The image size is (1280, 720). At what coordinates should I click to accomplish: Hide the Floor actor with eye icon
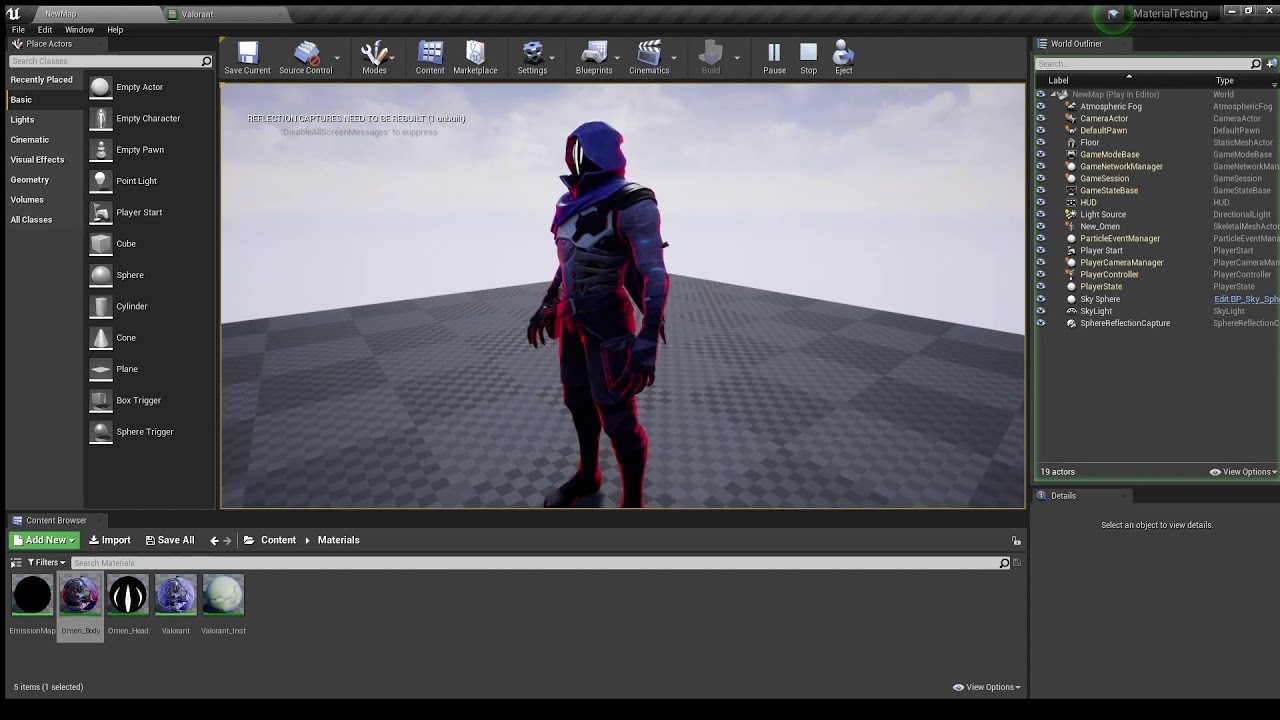1041,142
